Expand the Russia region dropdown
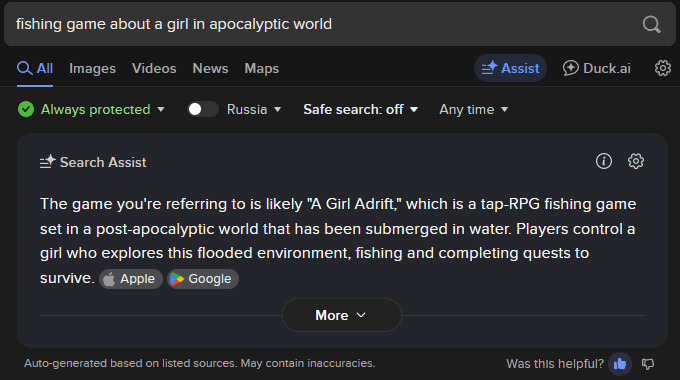Image resolution: width=680 pixels, height=380 pixels. (x=254, y=109)
